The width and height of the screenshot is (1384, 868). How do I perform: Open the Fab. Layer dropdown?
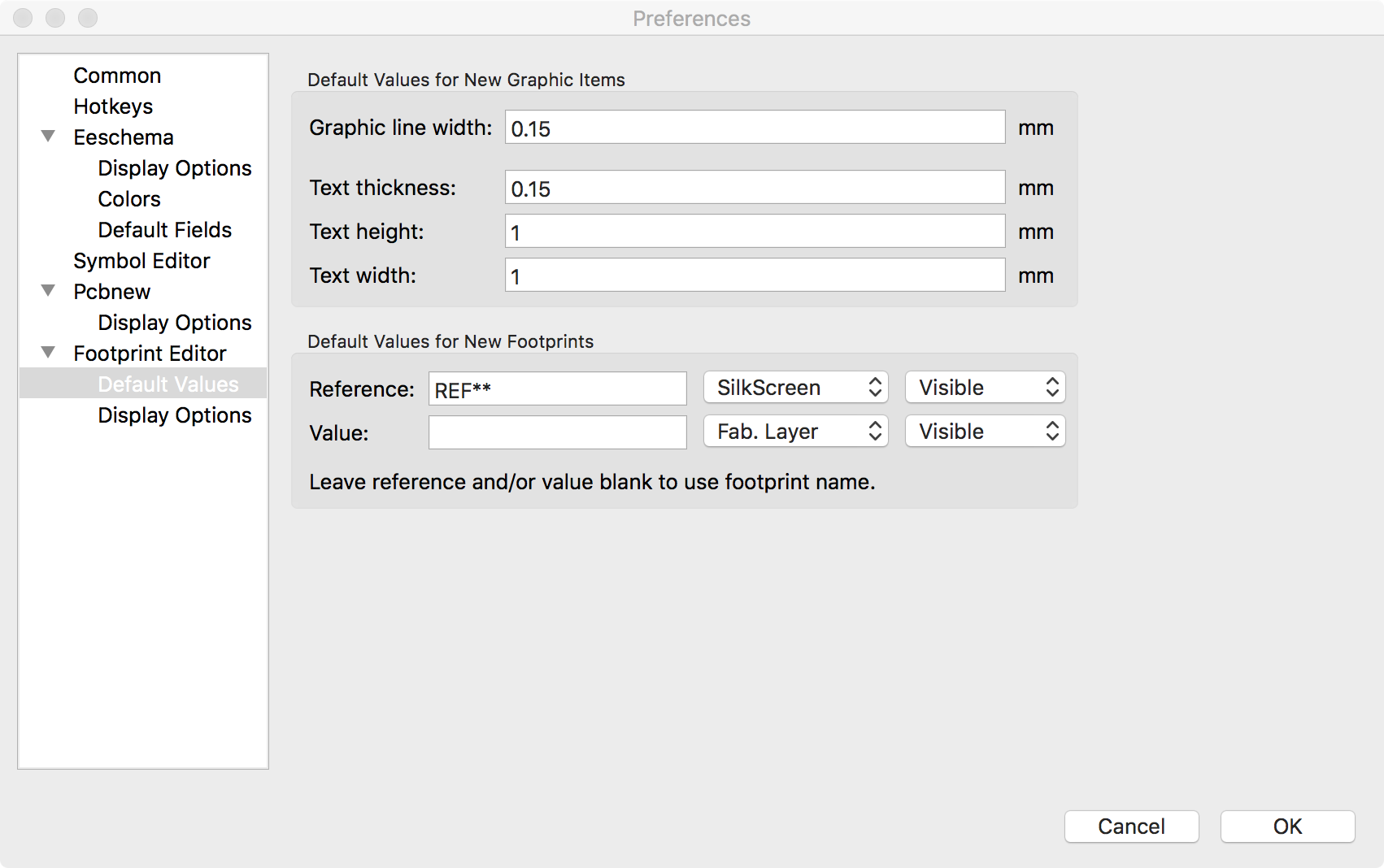[795, 432]
